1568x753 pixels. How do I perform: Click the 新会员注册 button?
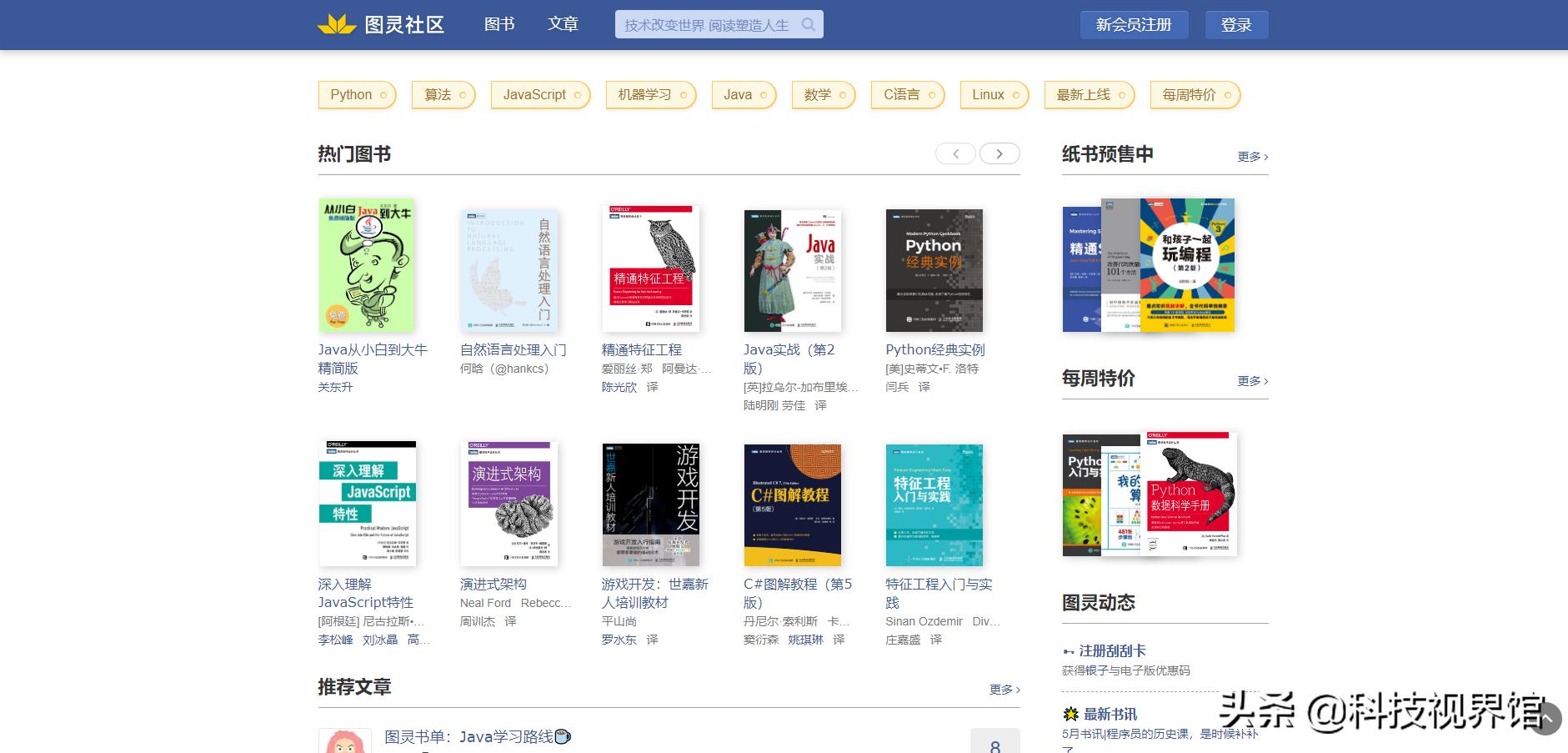[1134, 25]
